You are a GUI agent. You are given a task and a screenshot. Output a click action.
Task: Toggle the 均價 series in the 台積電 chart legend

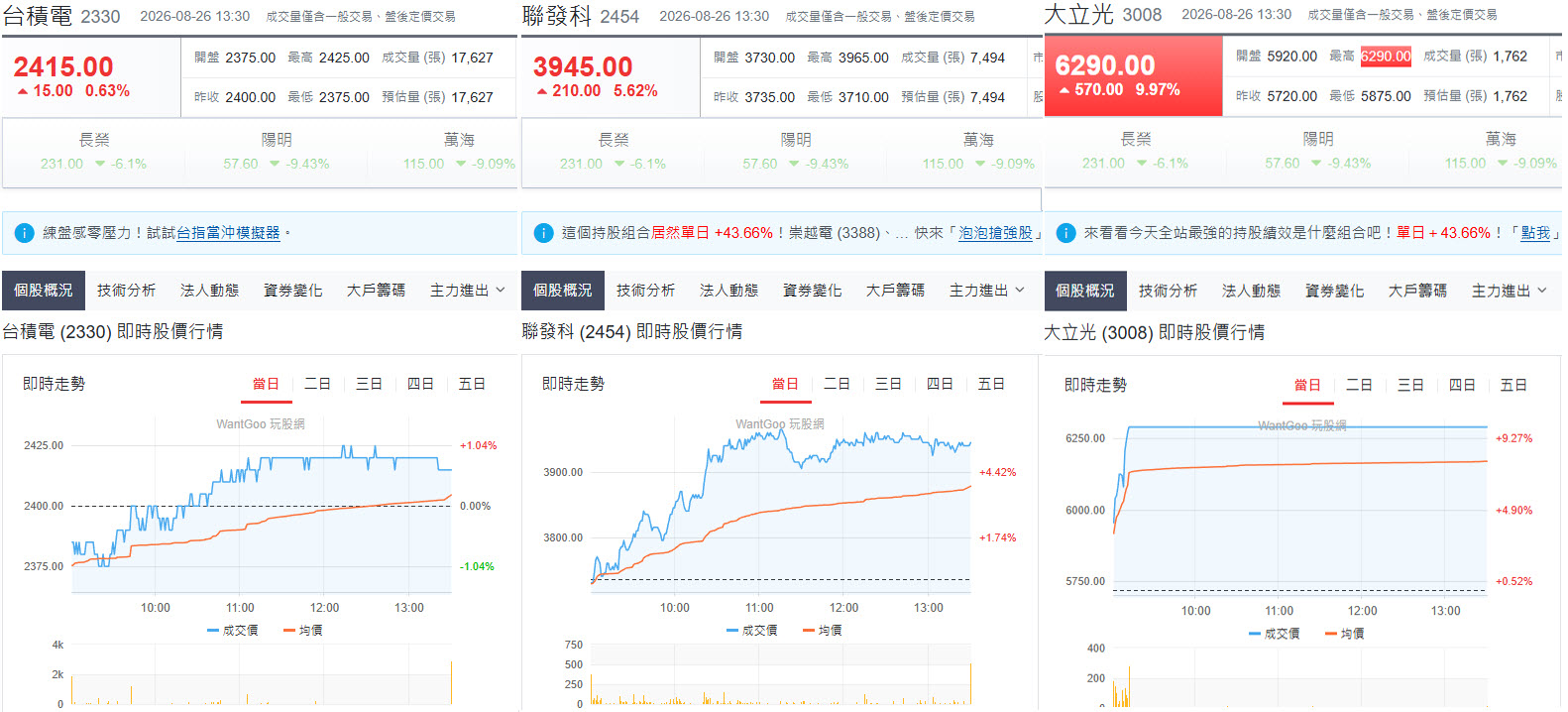pyautogui.click(x=303, y=631)
